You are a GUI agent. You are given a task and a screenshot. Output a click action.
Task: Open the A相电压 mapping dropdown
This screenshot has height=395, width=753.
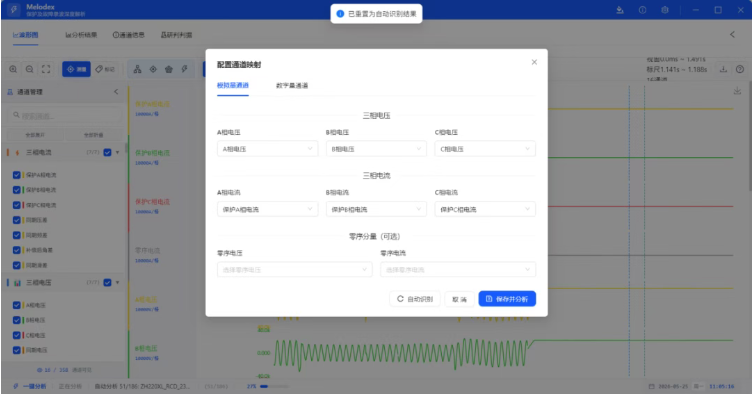tap(267, 149)
